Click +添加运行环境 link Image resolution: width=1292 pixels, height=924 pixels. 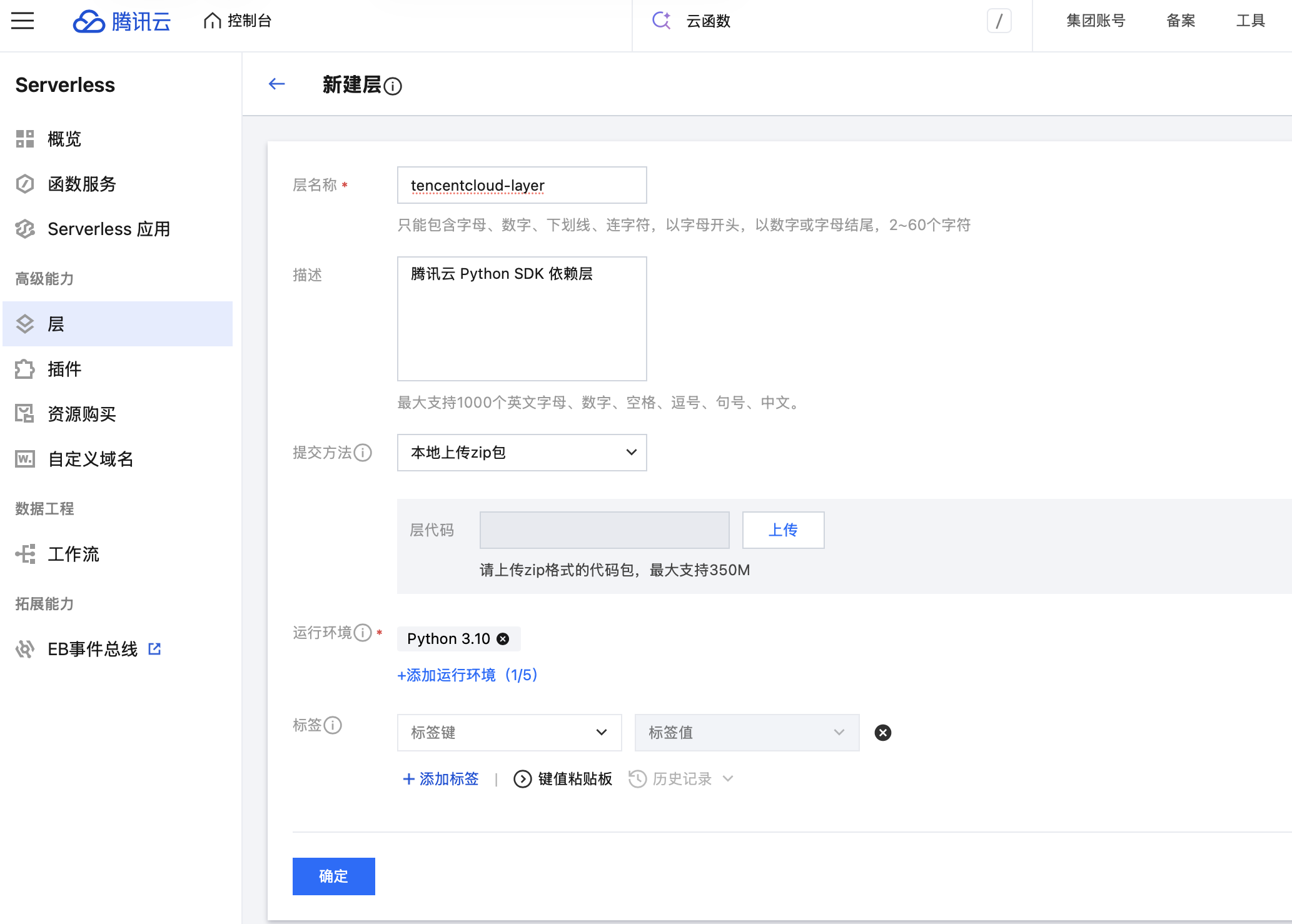point(468,675)
